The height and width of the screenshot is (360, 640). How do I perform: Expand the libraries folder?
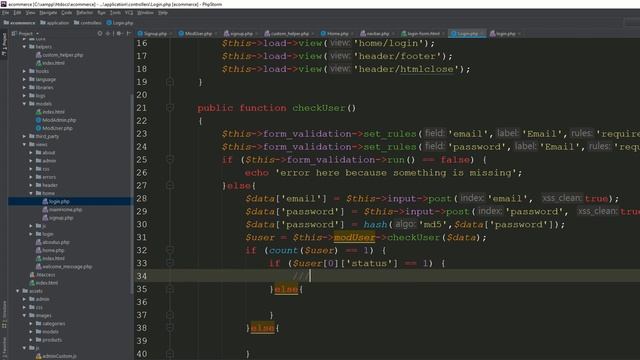tap(24, 88)
